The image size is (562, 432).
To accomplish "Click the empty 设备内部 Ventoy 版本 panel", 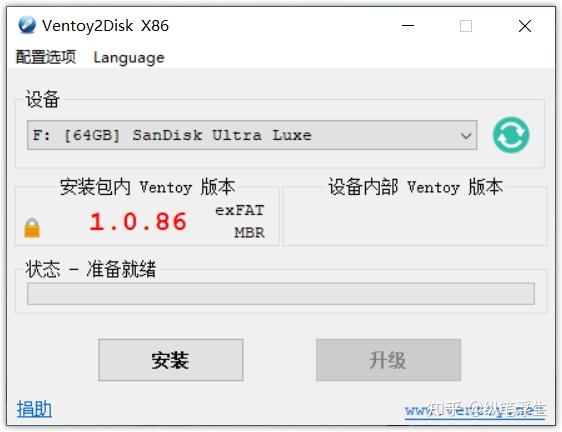I will 415,220.
